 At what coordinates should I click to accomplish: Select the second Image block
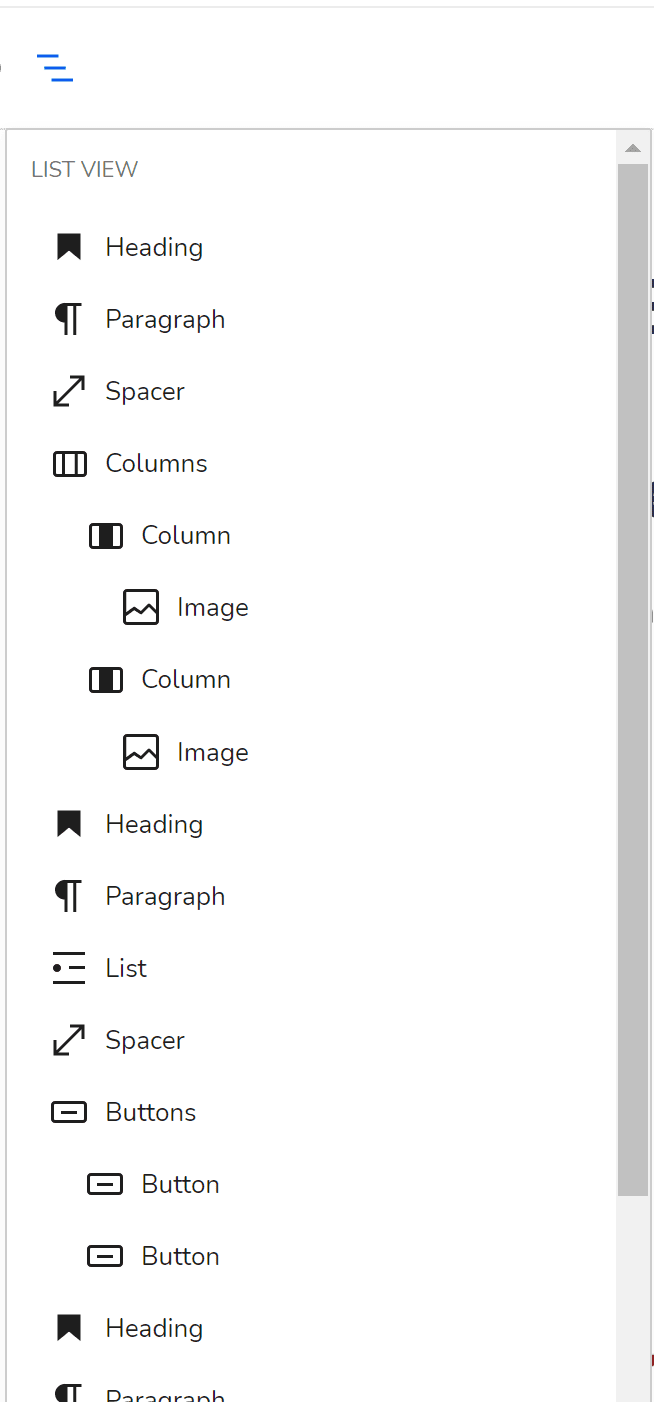click(212, 752)
